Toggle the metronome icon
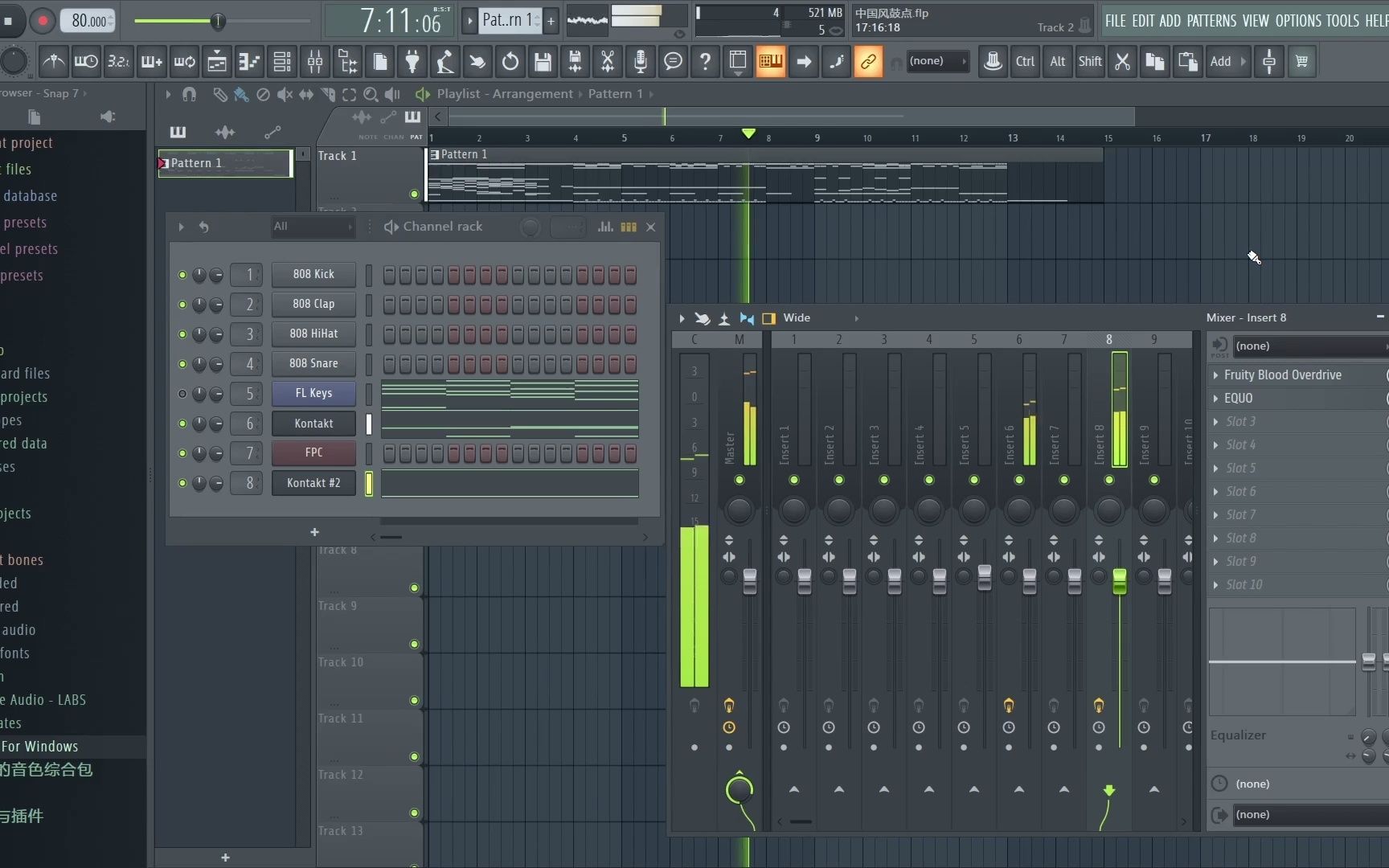The height and width of the screenshot is (868, 1389). 54,61
